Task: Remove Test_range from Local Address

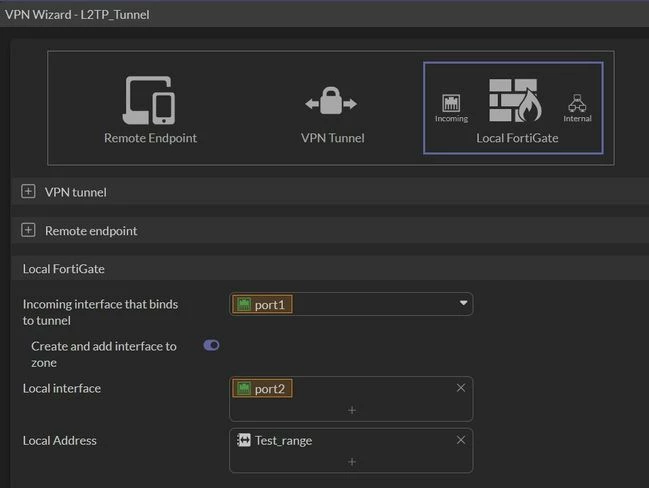Action: click(461, 440)
